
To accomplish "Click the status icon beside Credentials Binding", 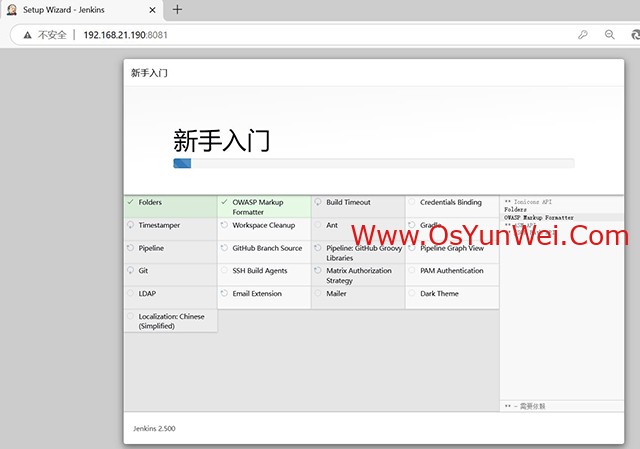I will [x=412, y=202].
